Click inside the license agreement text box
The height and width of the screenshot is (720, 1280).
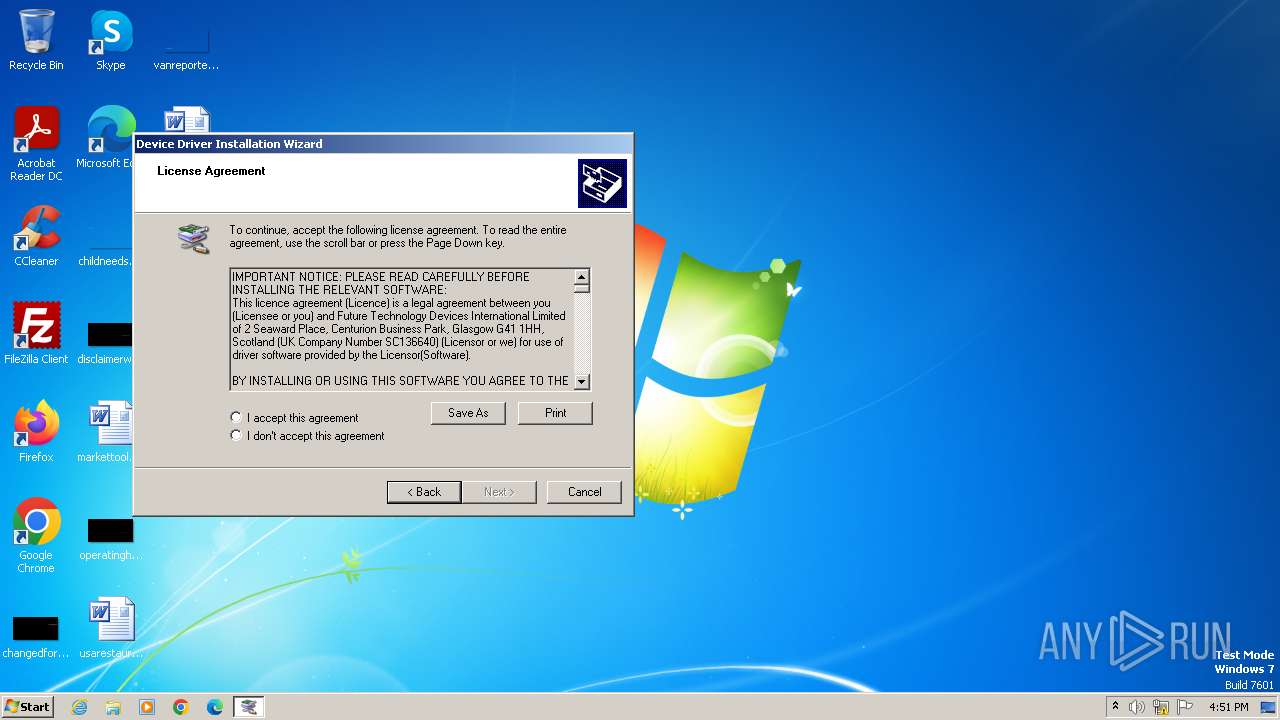(402, 329)
